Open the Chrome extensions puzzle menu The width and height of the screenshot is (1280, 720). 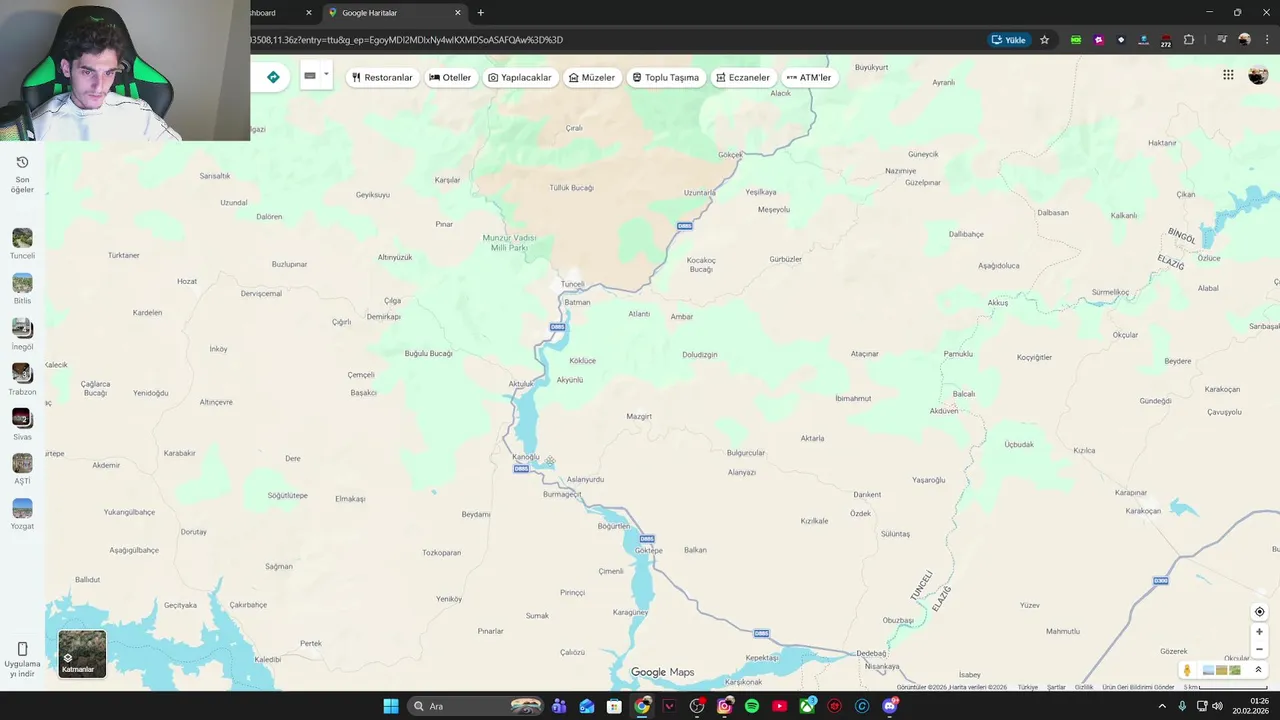1189,40
